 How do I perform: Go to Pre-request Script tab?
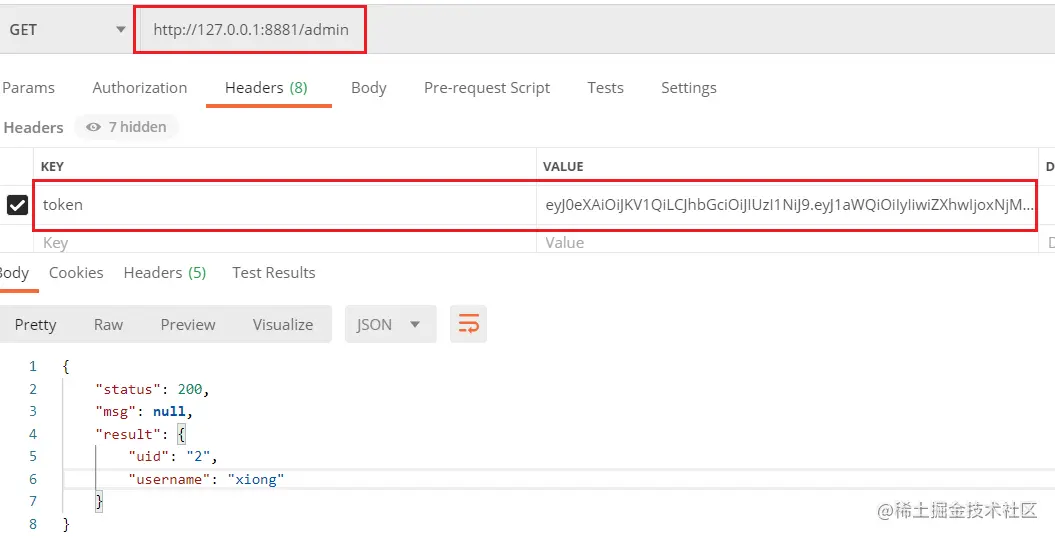coord(486,88)
